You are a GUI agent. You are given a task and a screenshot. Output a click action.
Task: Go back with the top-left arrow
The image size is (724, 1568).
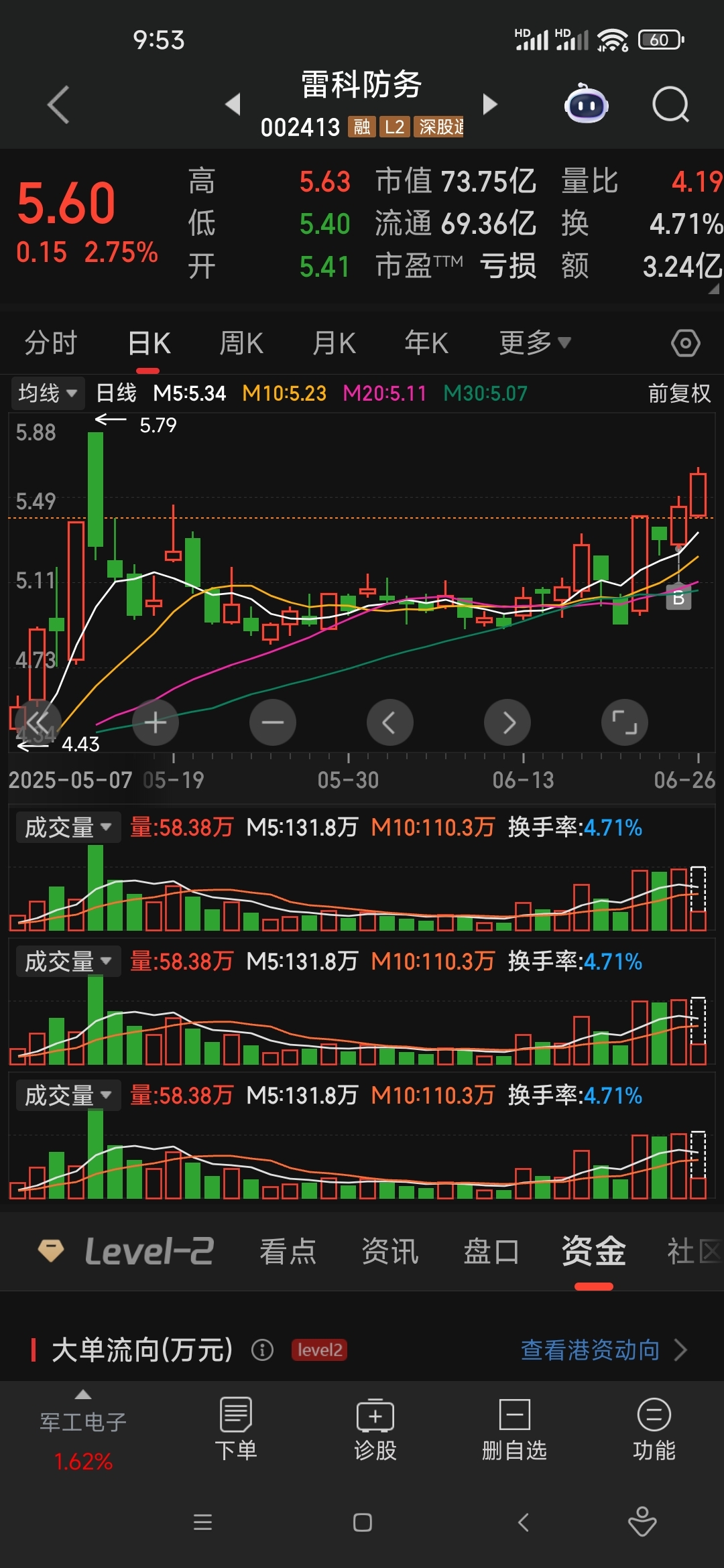[58, 105]
